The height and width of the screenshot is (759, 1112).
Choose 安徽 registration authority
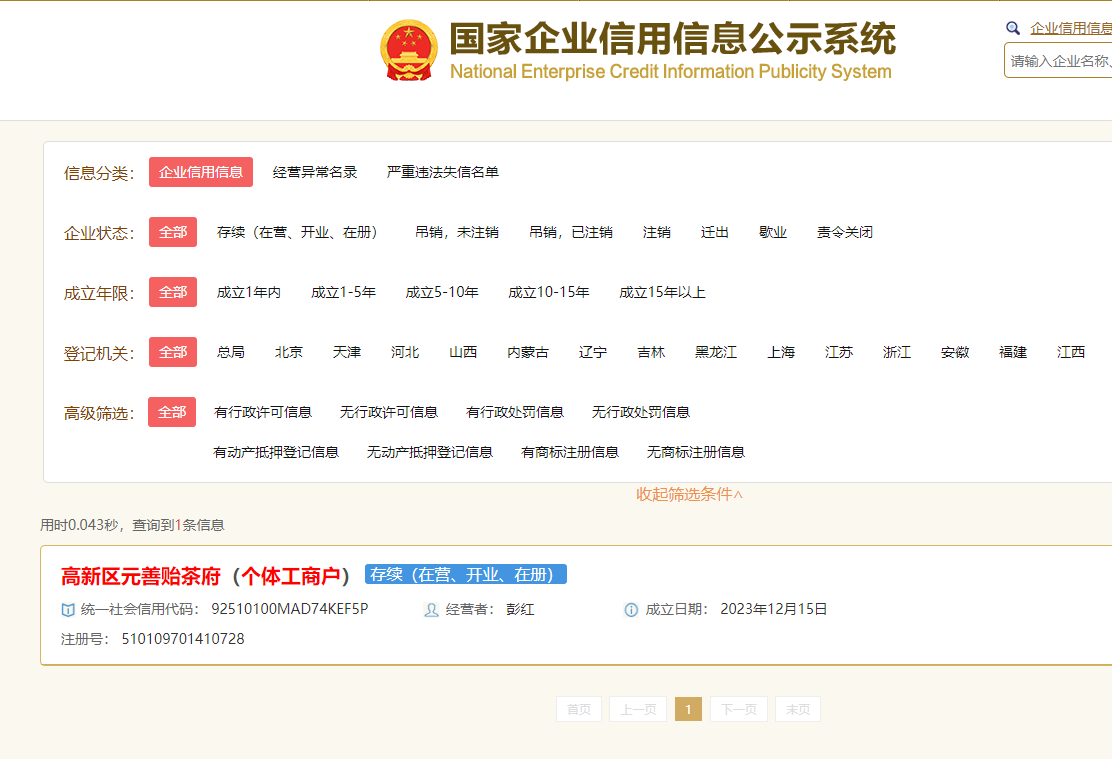pyautogui.click(x=955, y=352)
